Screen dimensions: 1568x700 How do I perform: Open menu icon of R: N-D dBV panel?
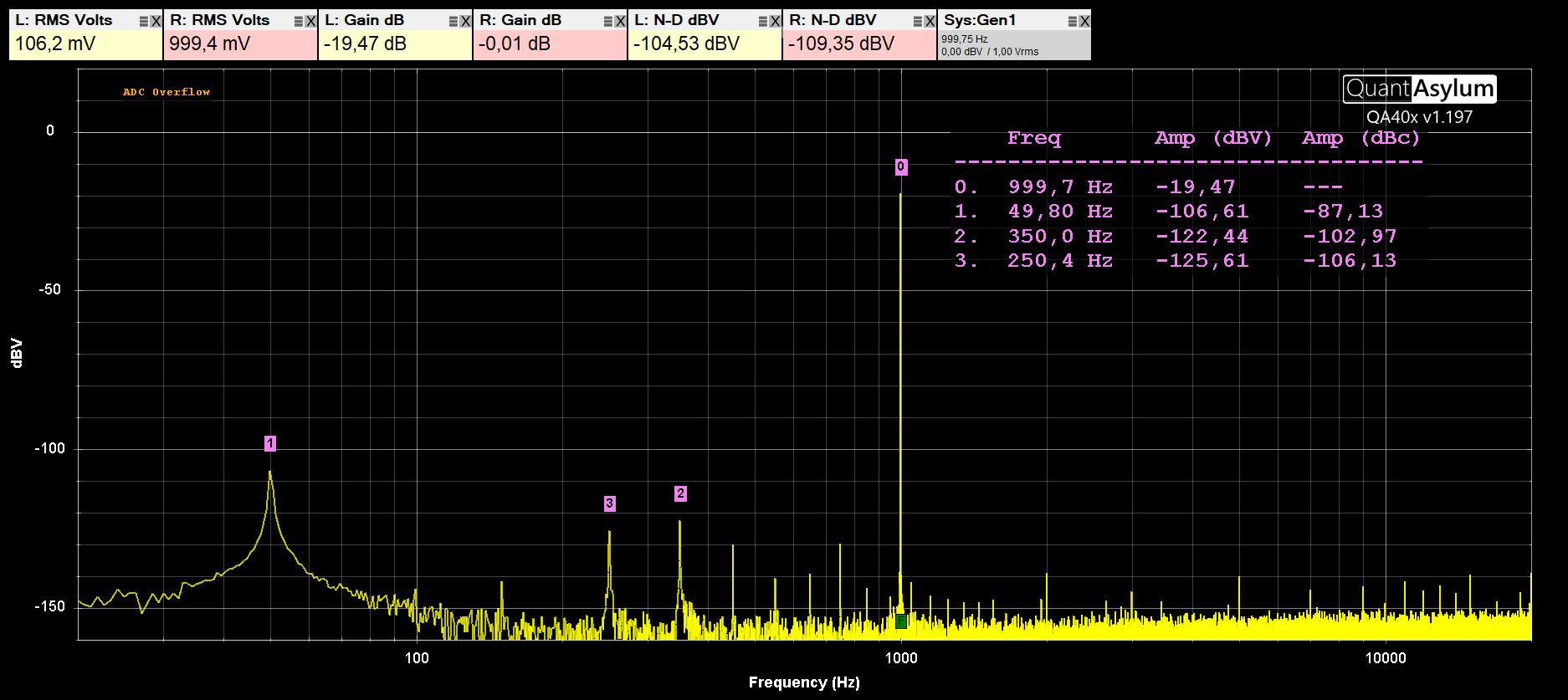[917, 22]
